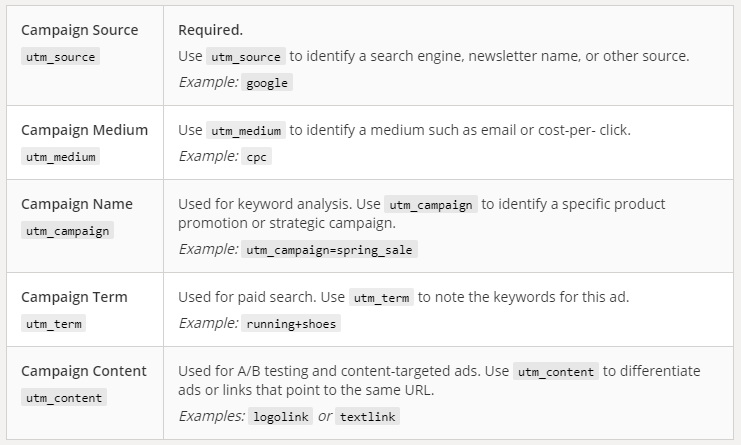Select the utm_source code tag under Campaign Source
Image resolution: width=741 pixels, height=445 pixels.
61,57
